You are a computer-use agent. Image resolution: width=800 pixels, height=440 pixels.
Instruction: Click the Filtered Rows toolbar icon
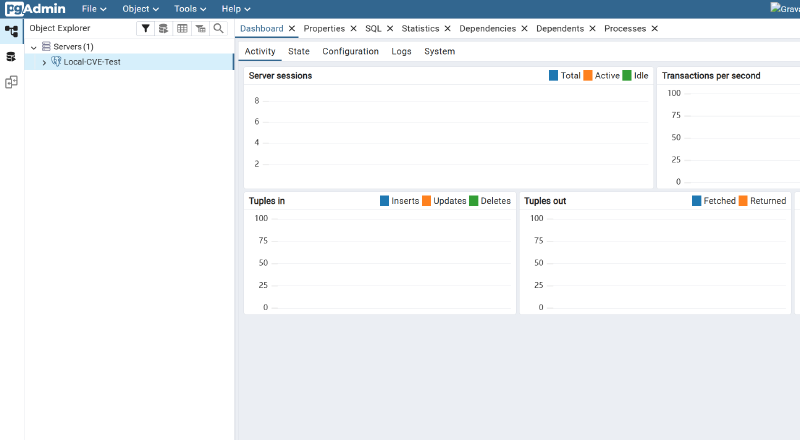click(201, 29)
